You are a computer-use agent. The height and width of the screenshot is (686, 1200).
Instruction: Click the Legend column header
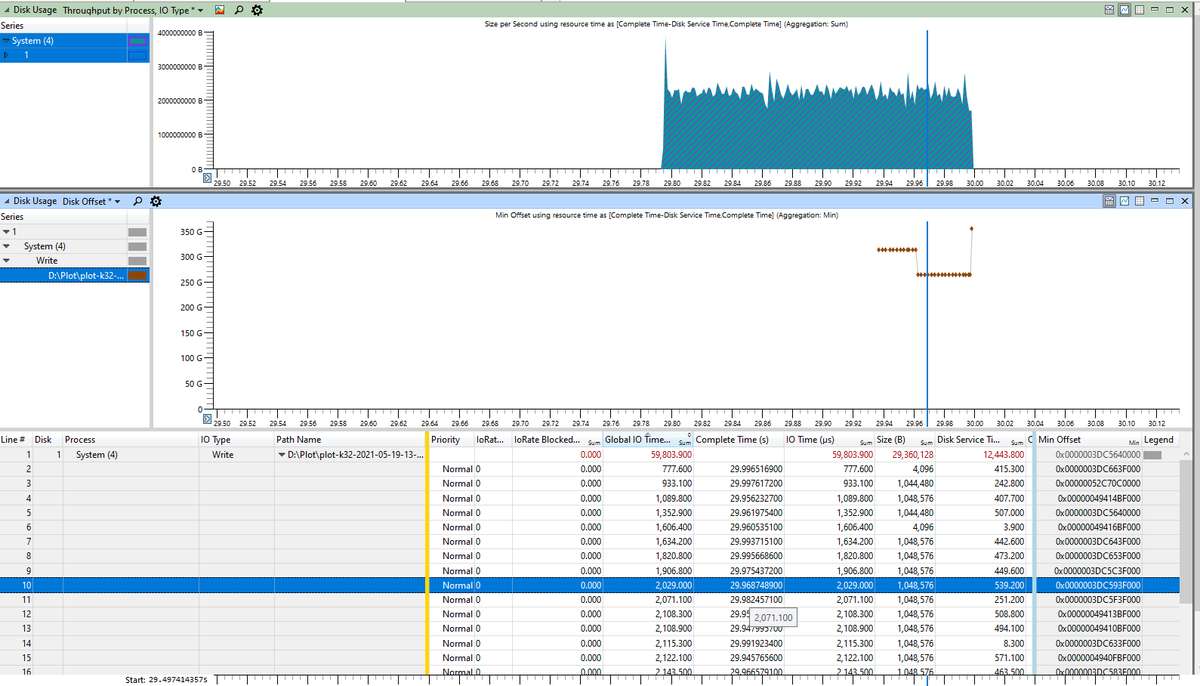pyautogui.click(x=1159, y=439)
